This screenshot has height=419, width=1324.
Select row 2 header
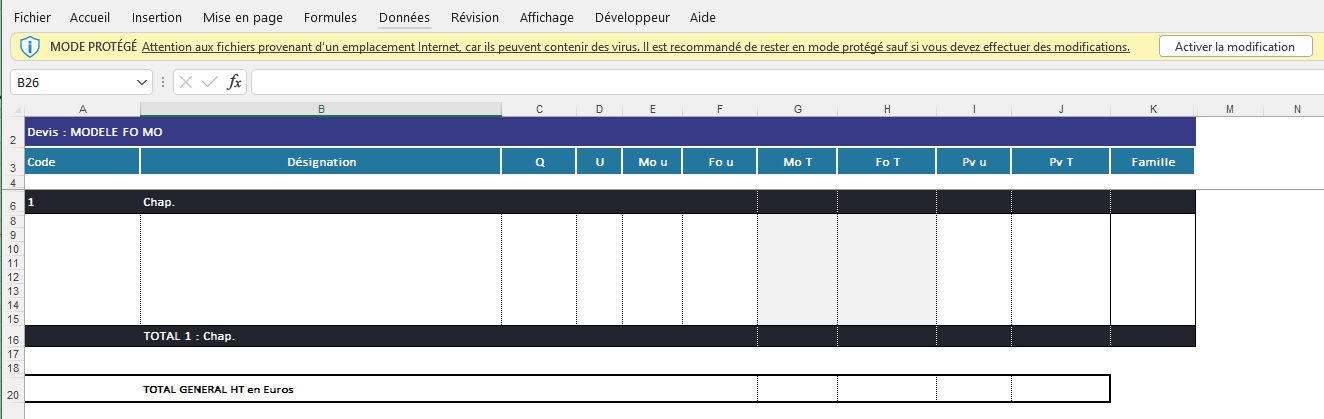click(x=12, y=132)
